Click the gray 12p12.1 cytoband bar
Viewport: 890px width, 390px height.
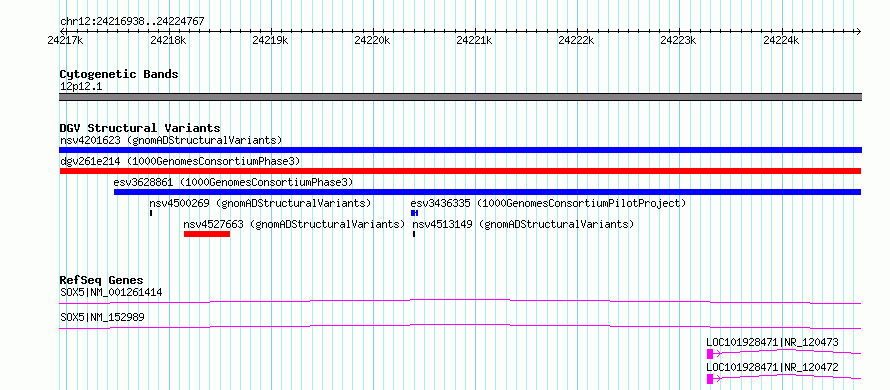pos(460,97)
